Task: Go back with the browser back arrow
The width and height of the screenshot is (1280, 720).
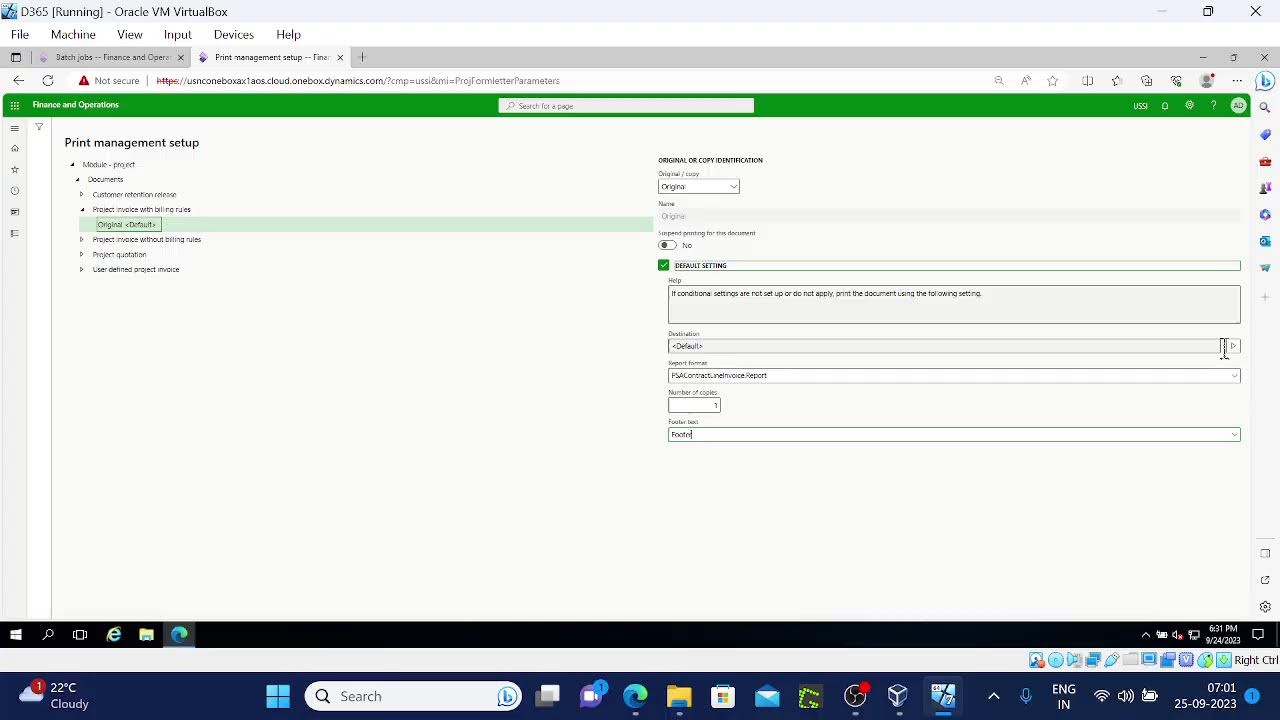Action: click(x=18, y=81)
